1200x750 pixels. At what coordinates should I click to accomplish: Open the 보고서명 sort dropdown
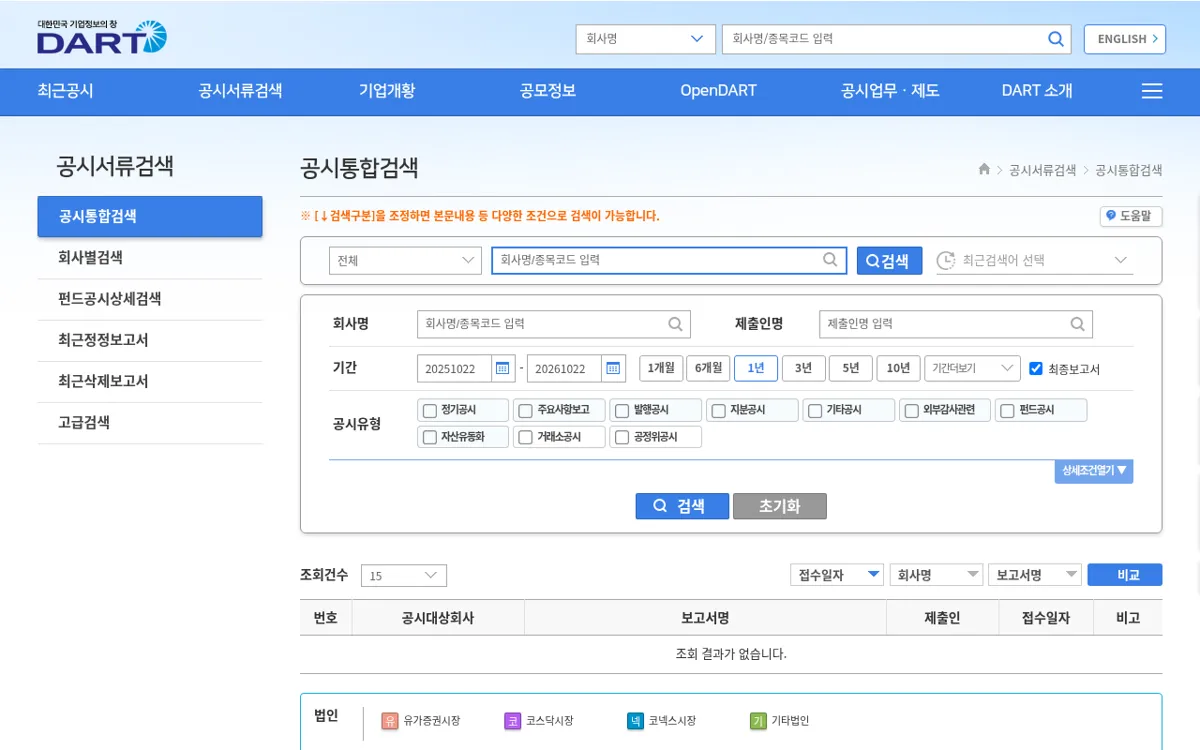click(1035, 575)
